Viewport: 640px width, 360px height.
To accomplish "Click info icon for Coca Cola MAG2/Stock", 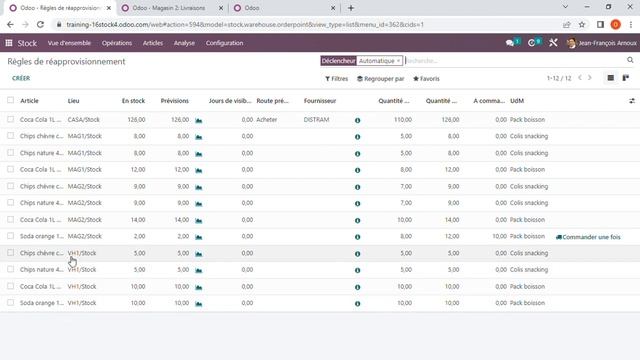I will [x=358, y=220].
